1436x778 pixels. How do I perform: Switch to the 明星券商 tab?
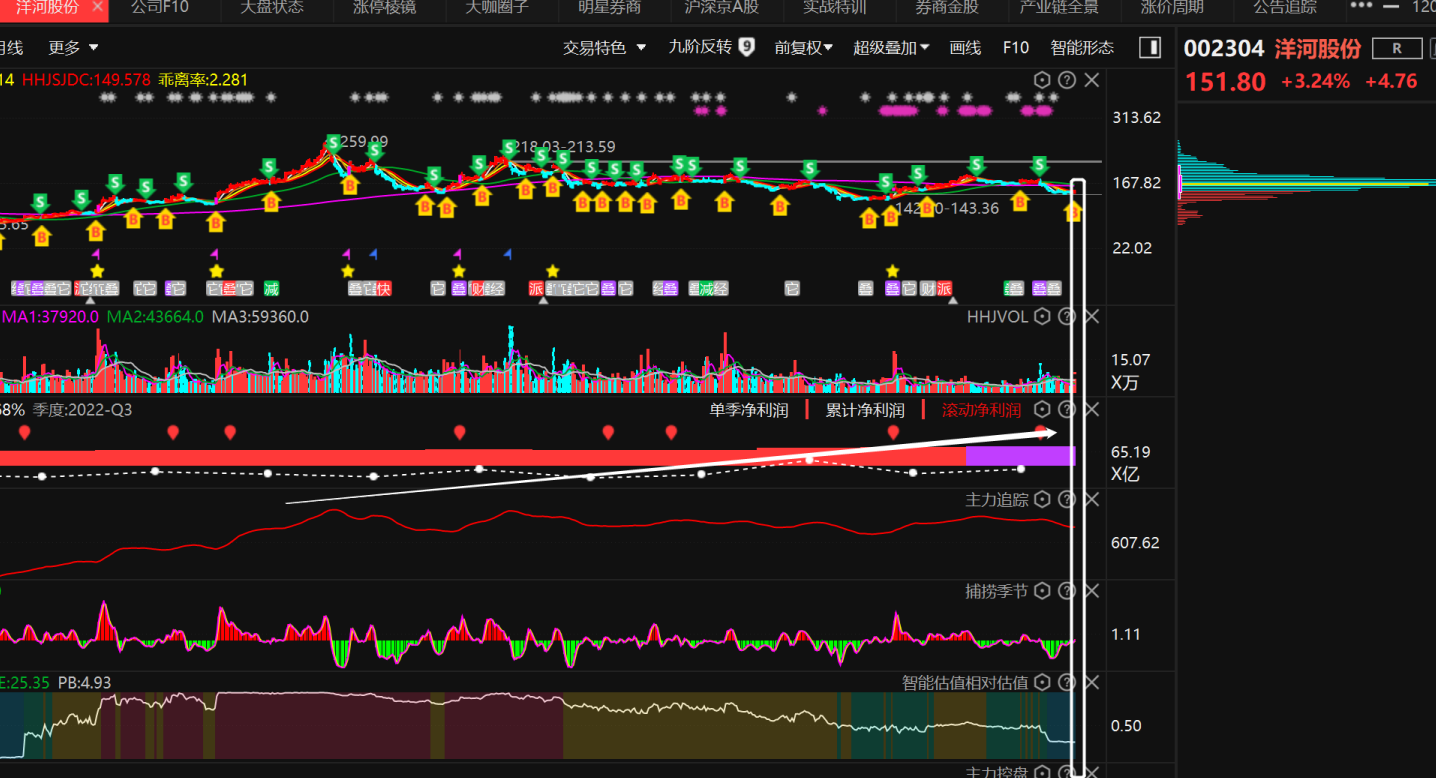coord(610,7)
